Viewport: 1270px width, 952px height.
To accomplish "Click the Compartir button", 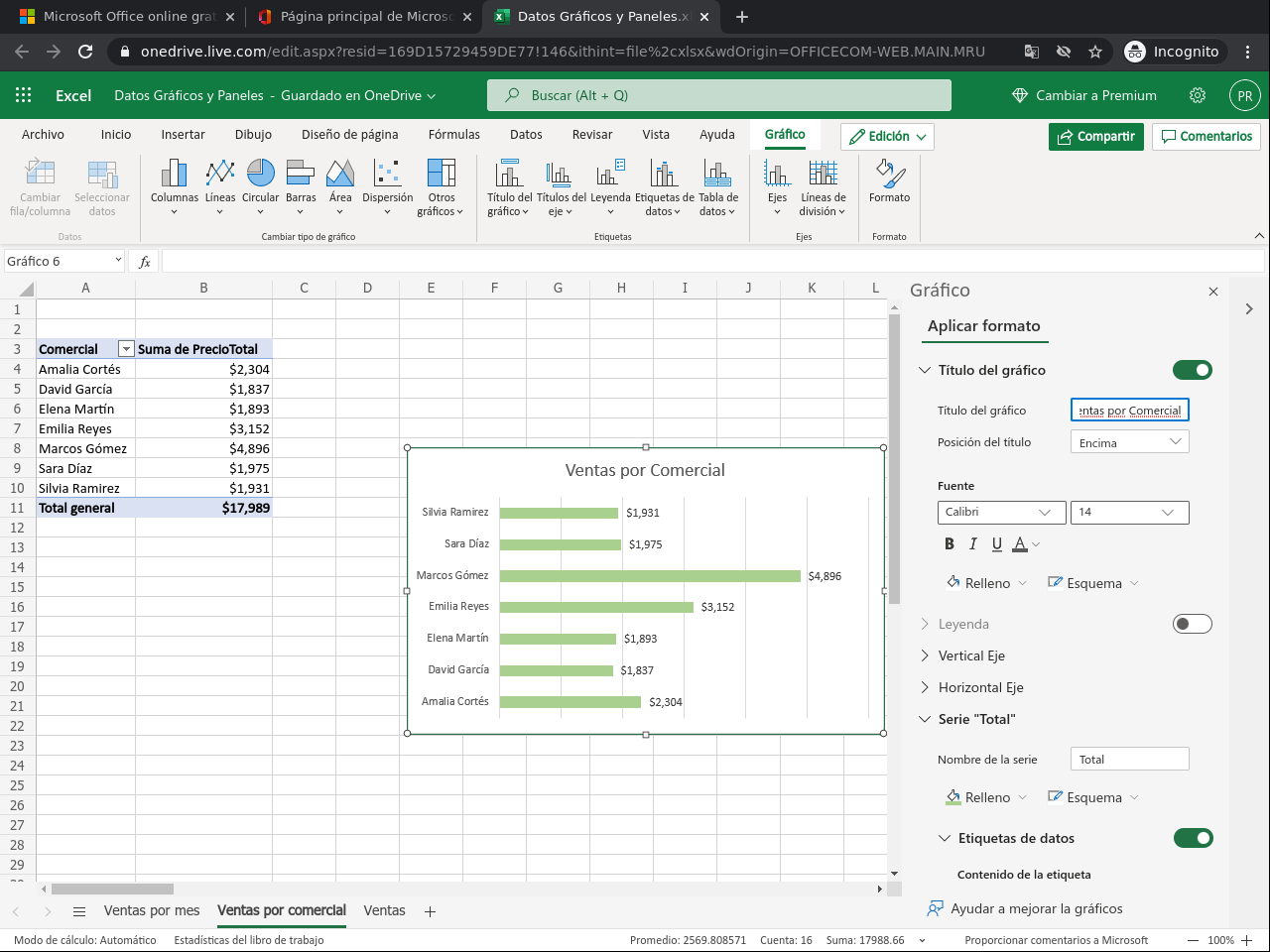I will 1095,136.
